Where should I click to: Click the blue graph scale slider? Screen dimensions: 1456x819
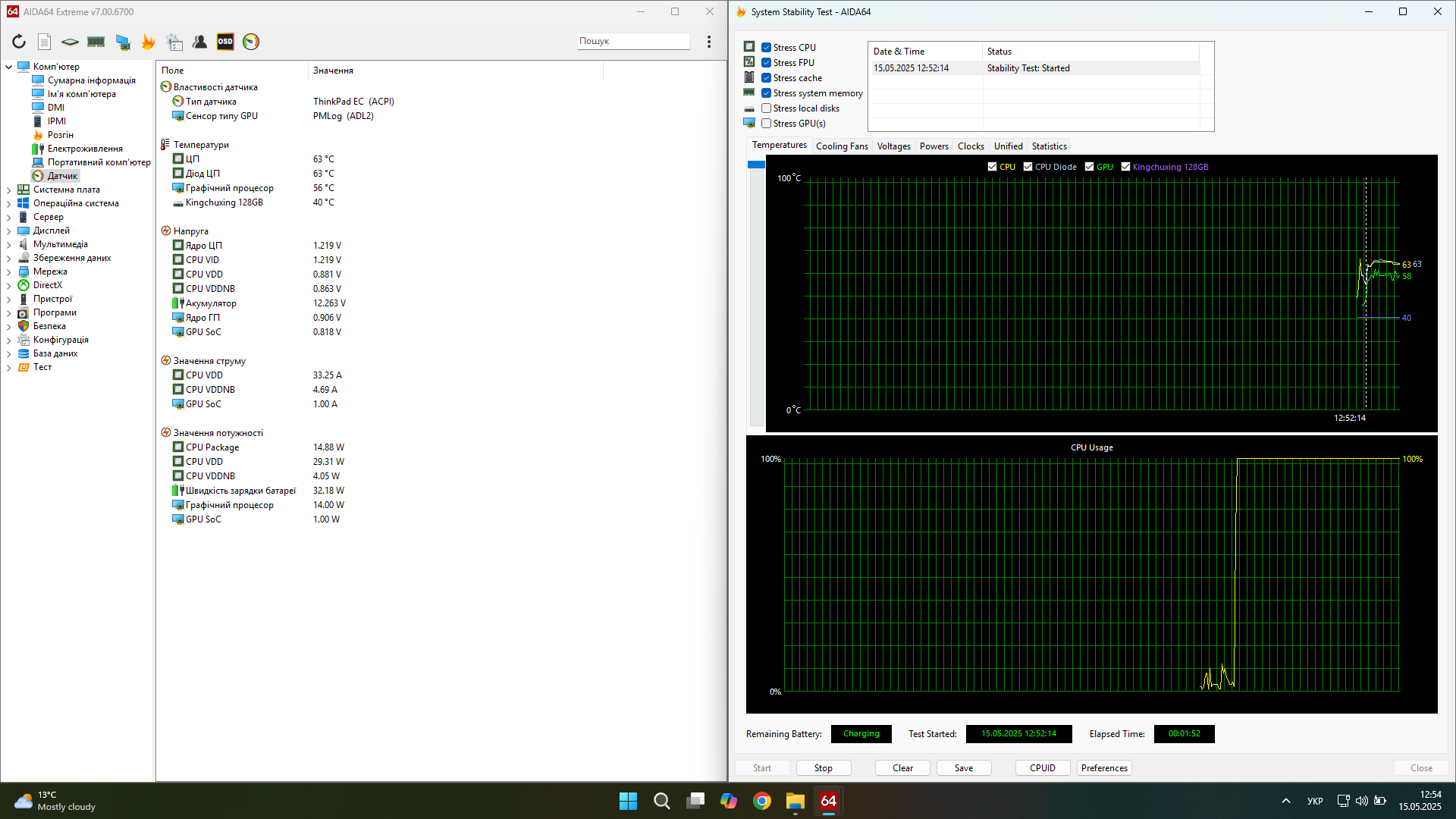(756, 165)
